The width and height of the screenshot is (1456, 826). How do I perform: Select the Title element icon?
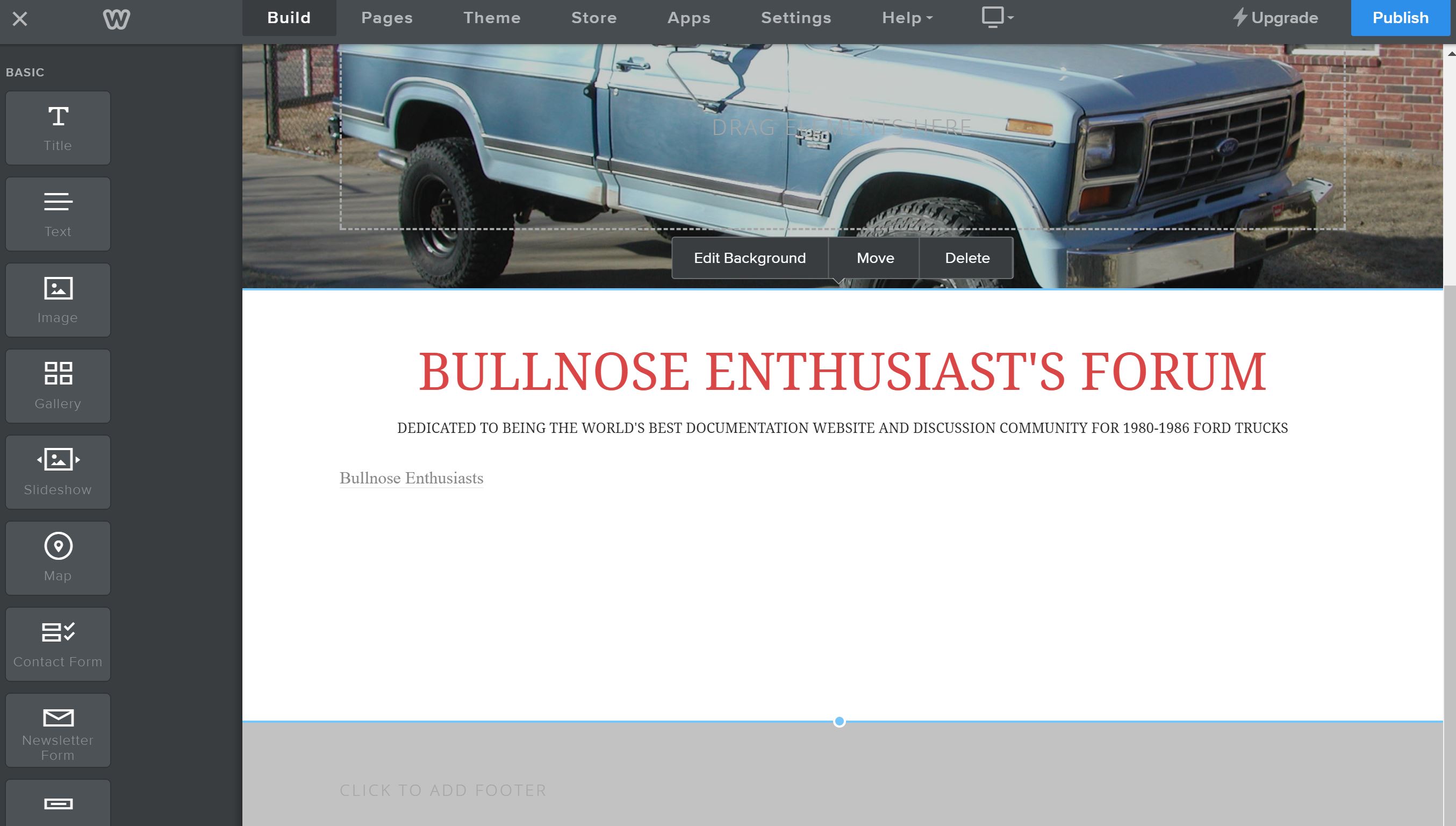click(x=58, y=128)
